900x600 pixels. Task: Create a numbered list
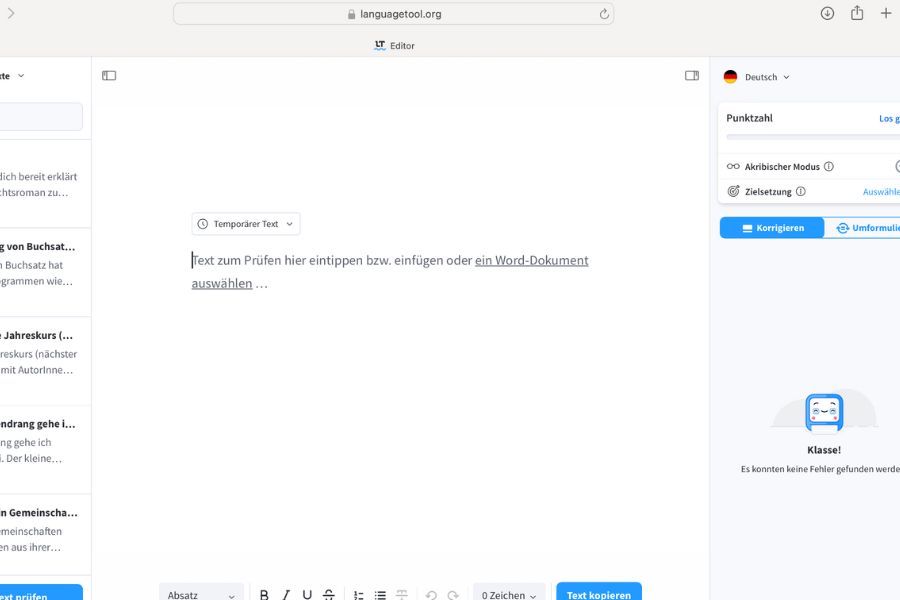coord(358,593)
